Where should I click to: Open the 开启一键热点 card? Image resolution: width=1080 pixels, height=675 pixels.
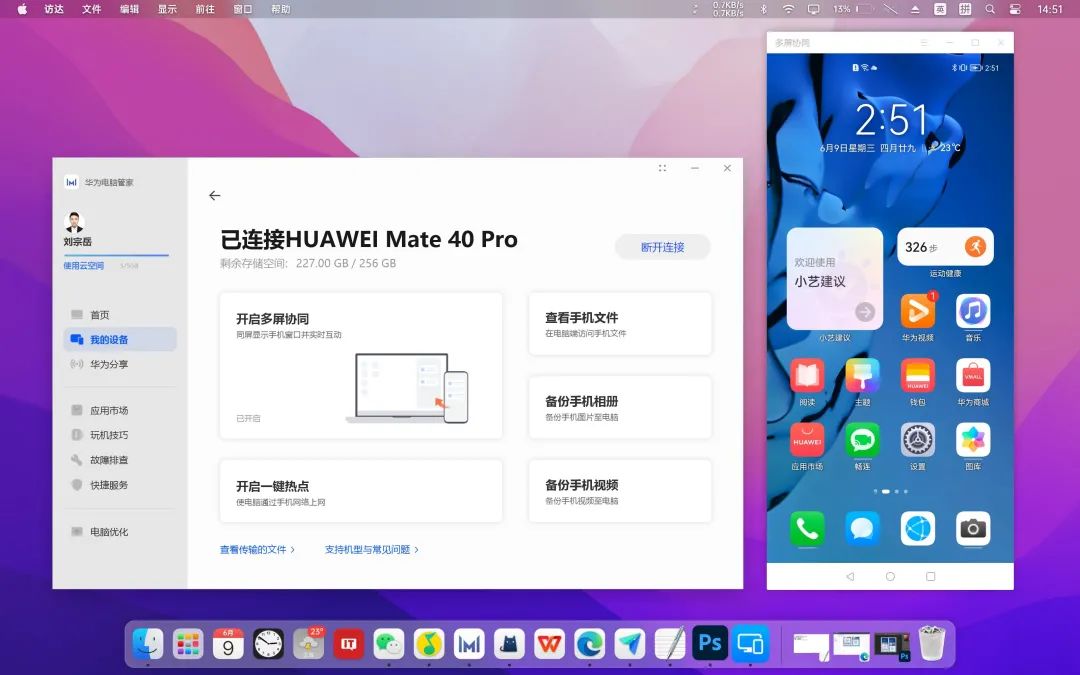click(x=361, y=492)
